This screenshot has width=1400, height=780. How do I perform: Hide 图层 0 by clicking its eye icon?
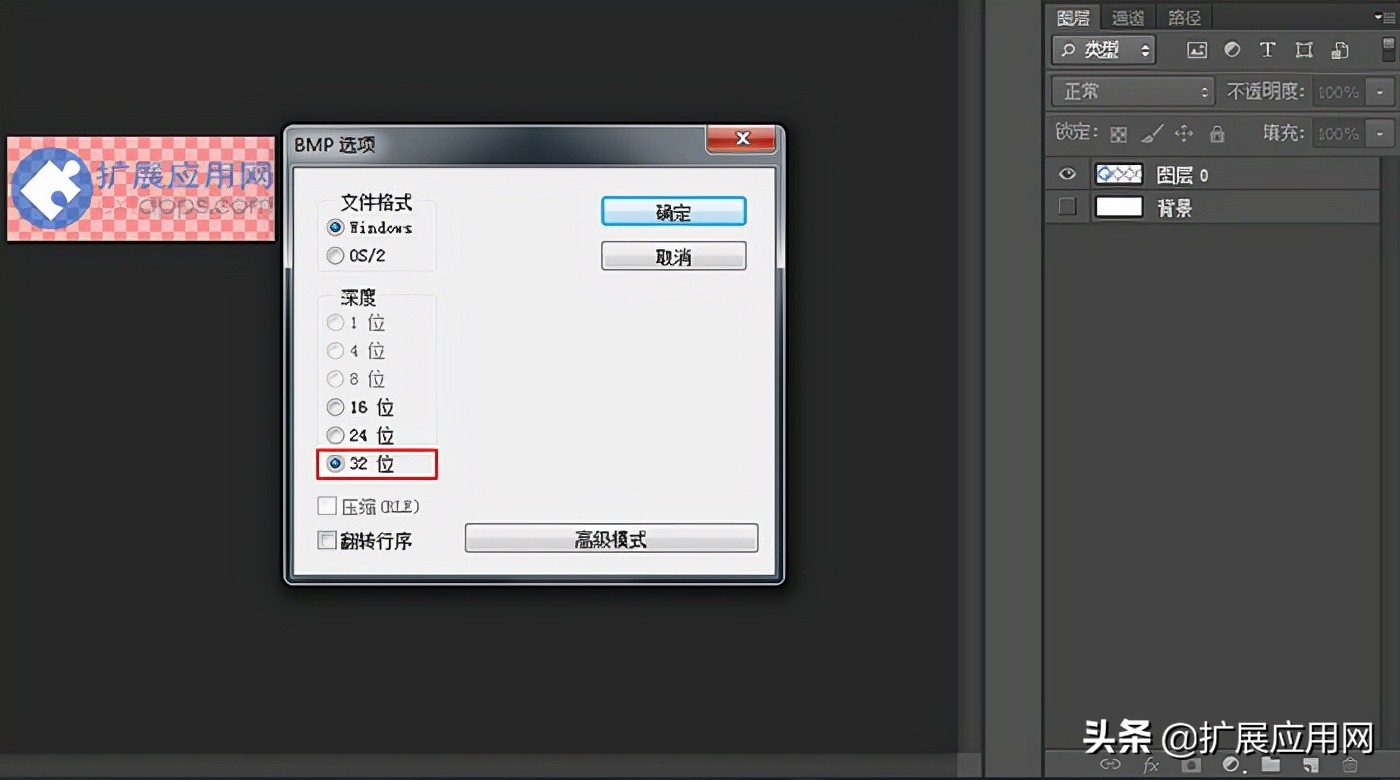(x=1066, y=173)
